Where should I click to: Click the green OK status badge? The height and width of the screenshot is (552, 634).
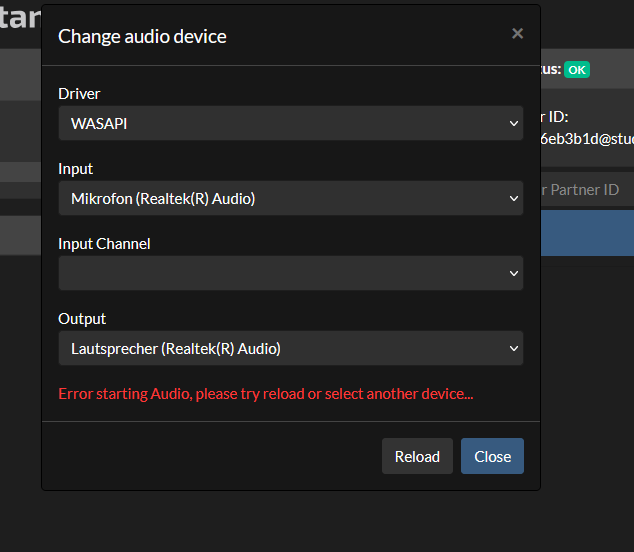577,70
